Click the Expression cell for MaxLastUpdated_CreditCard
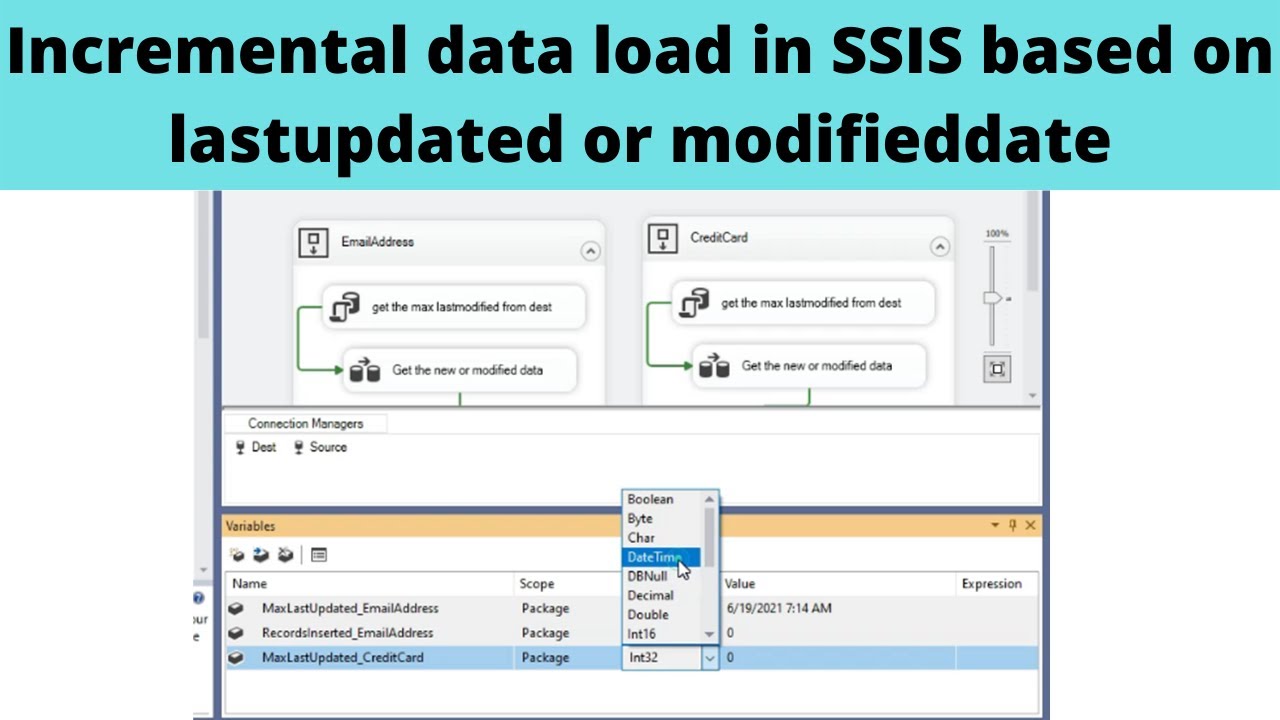Viewport: 1280px width, 720px height. 997,658
